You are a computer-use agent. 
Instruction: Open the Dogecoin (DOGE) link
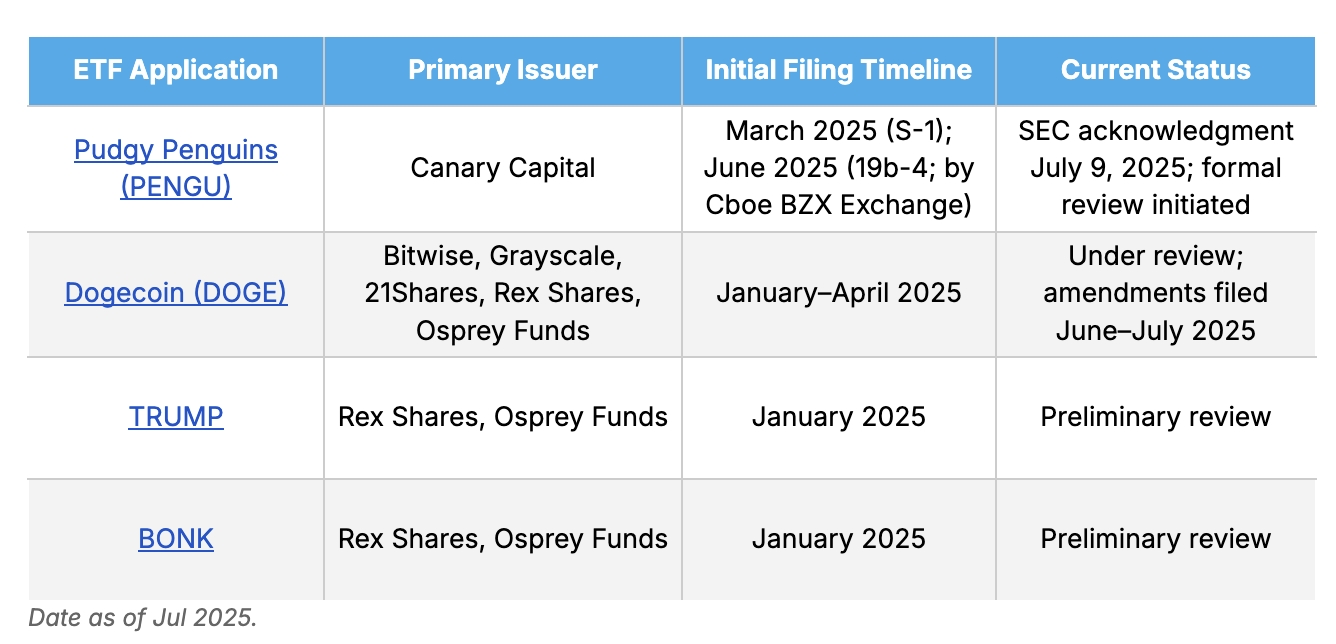pos(176,293)
